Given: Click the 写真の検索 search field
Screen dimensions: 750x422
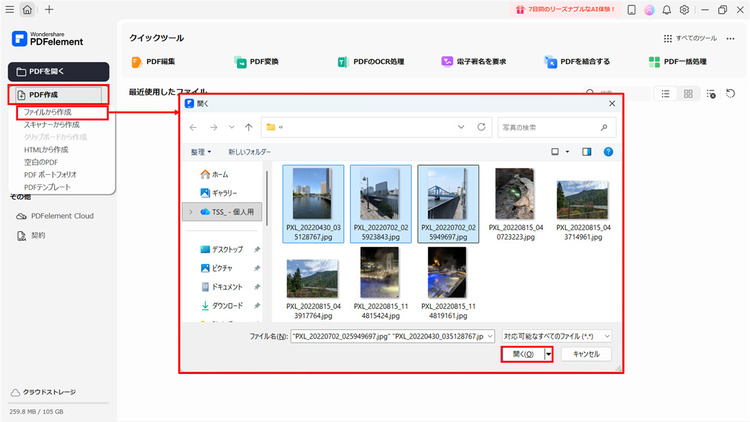Looking at the screenshot, I should (x=555, y=128).
